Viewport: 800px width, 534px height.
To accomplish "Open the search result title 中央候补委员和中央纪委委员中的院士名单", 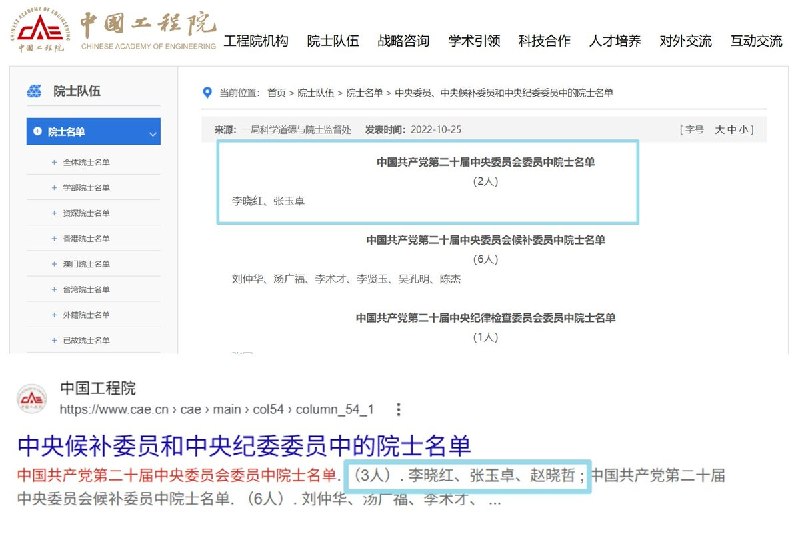I will tap(244, 446).
